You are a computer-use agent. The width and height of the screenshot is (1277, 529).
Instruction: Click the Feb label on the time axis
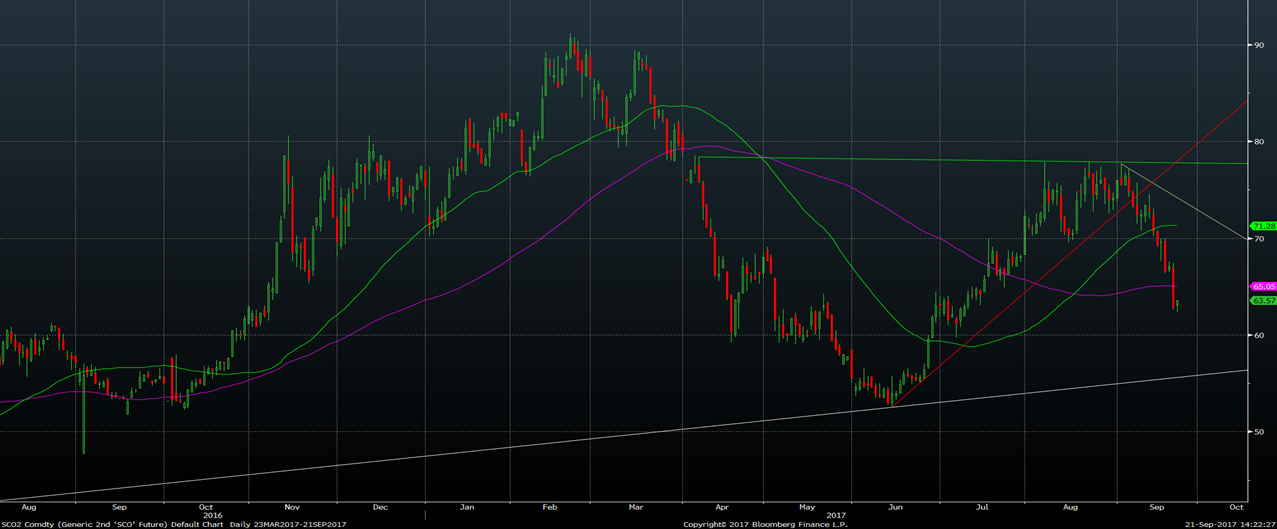pyautogui.click(x=549, y=508)
